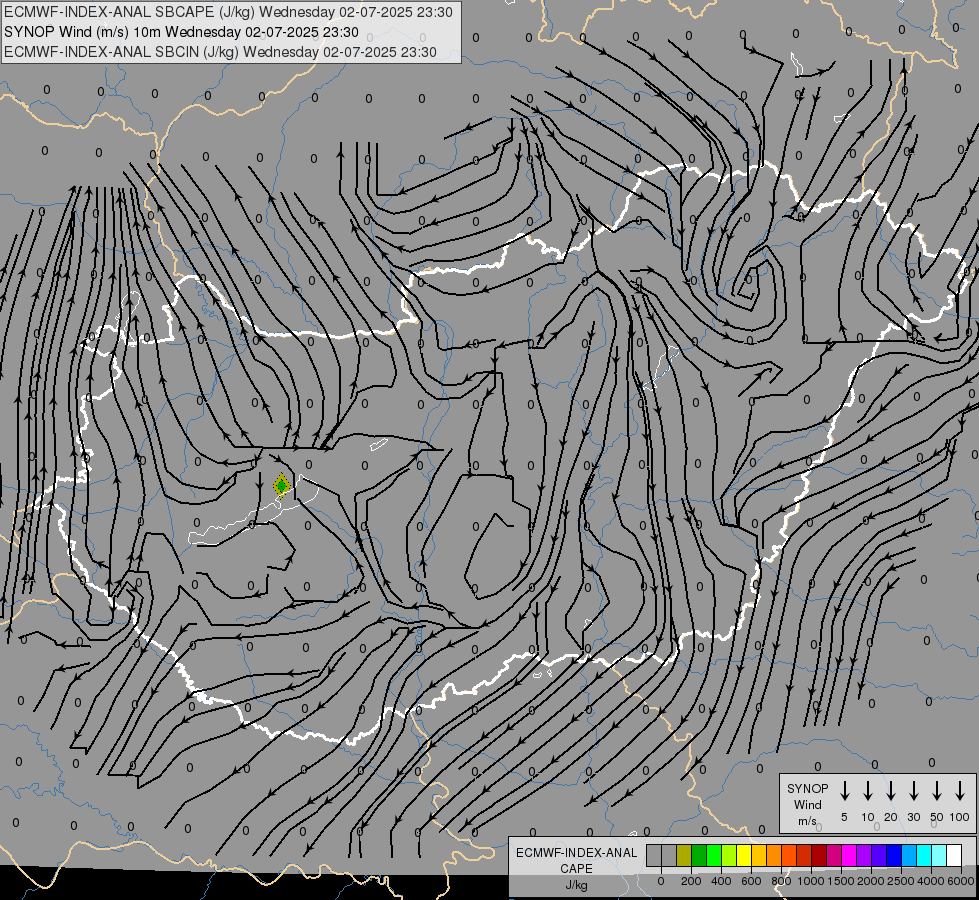Select the pure blue swatch left of 2500 tick
The width and height of the screenshot is (979, 900).
tap(894, 855)
